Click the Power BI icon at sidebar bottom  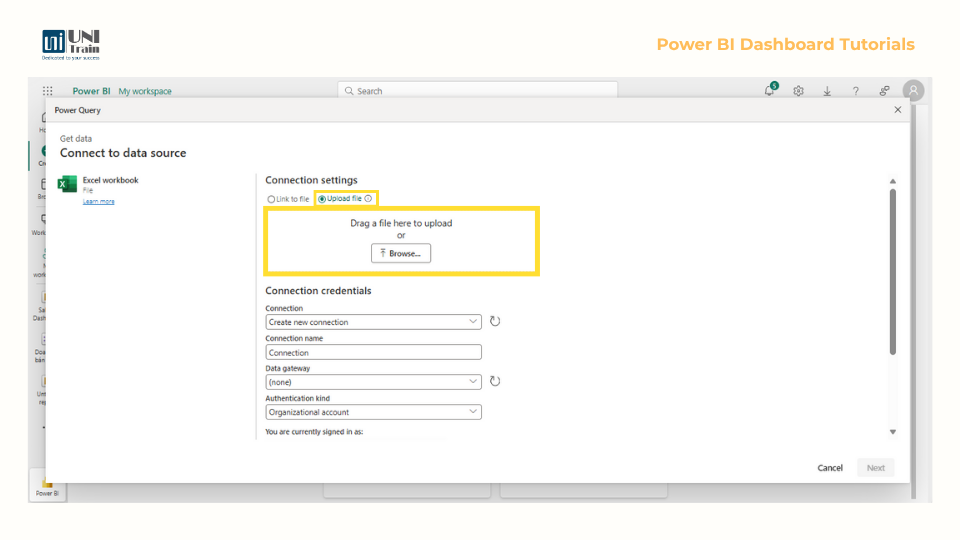(x=47, y=486)
